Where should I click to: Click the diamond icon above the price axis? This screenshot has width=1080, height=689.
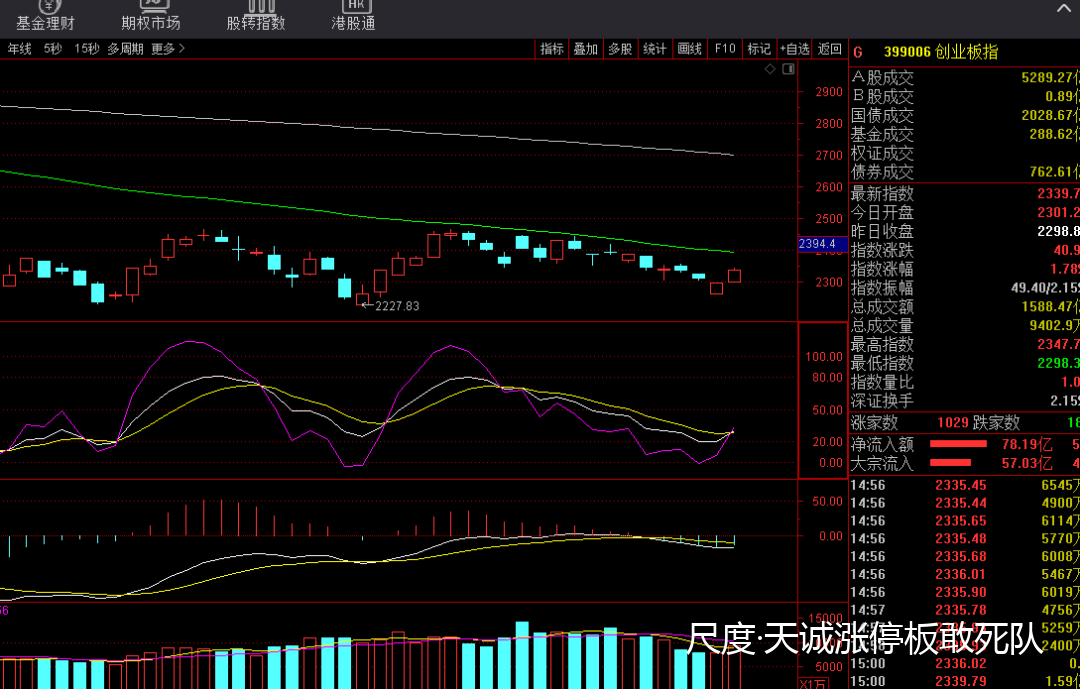[x=770, y=69]
